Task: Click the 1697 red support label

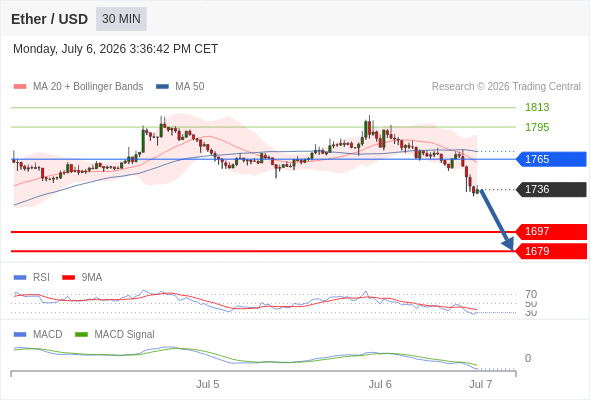Action: tap(551, 231)
